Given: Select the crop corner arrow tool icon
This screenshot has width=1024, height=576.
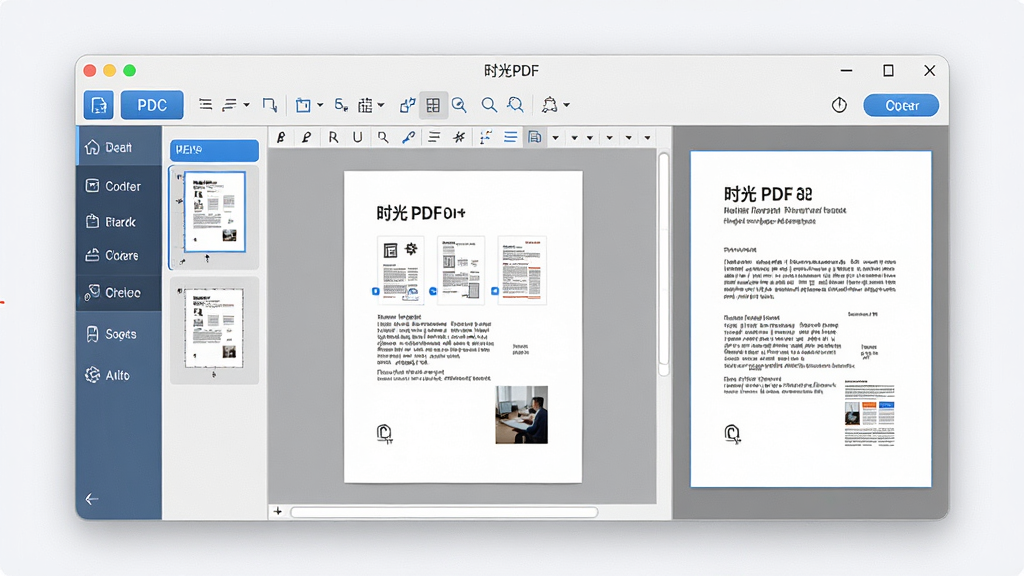Looking at the screenshot, I should point(270,105).
